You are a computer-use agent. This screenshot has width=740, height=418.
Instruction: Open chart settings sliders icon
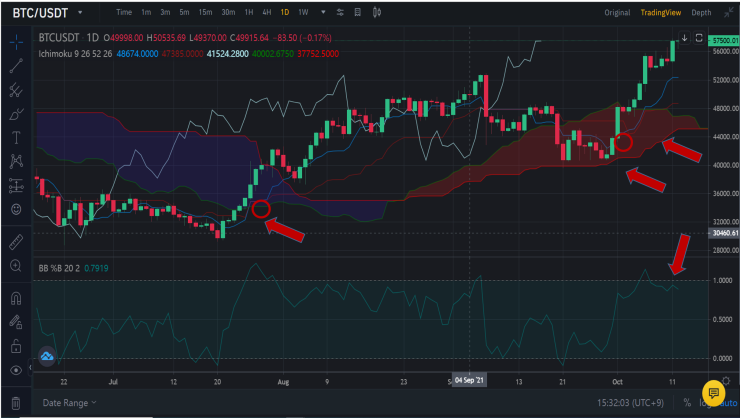(340, 12)
